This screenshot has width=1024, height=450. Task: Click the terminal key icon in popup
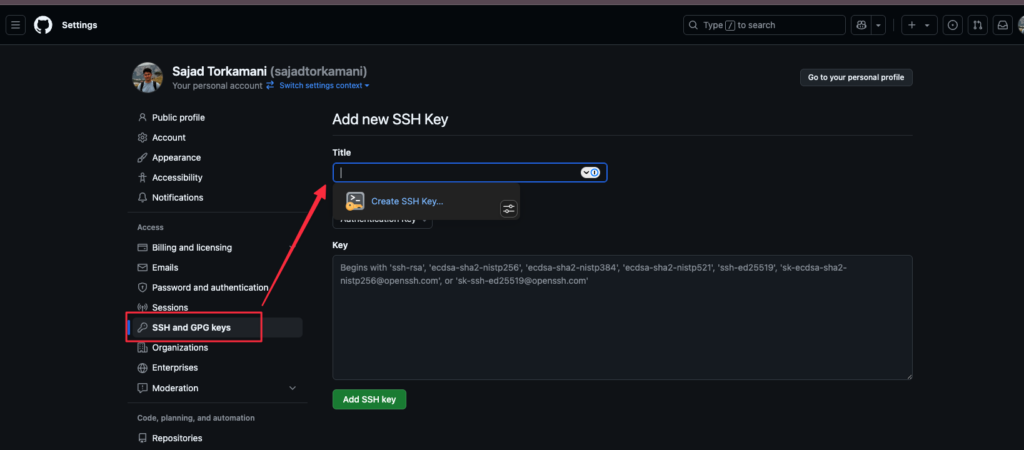pos(355,201)
